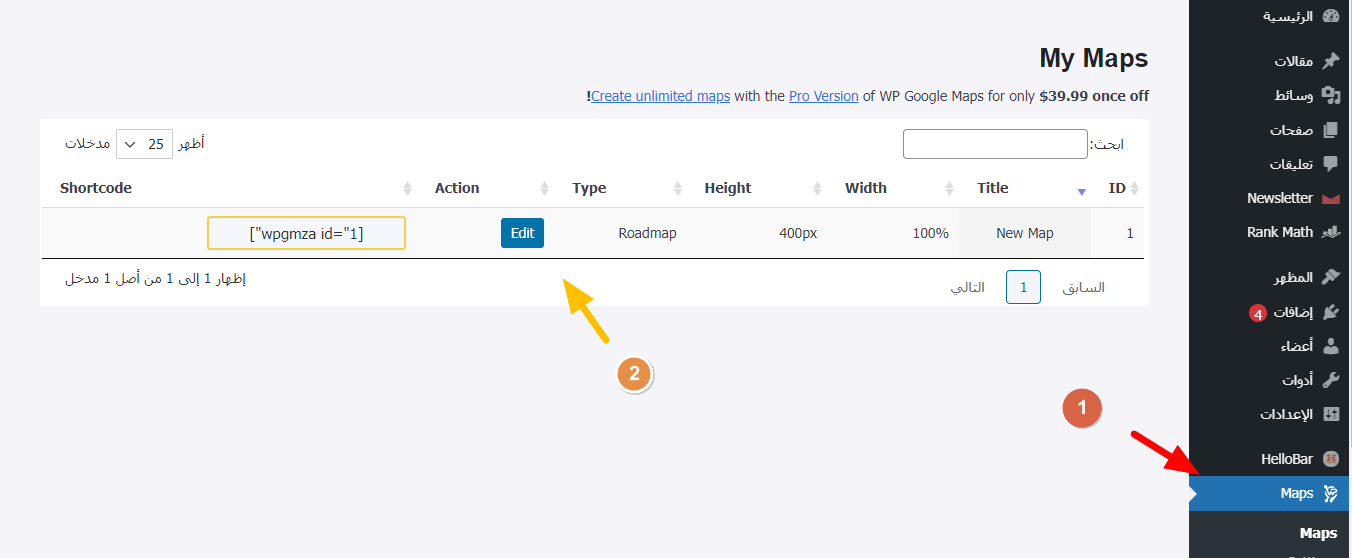1352x558 pixels.
Task: Open the Media library icon
Action: 1330,95
